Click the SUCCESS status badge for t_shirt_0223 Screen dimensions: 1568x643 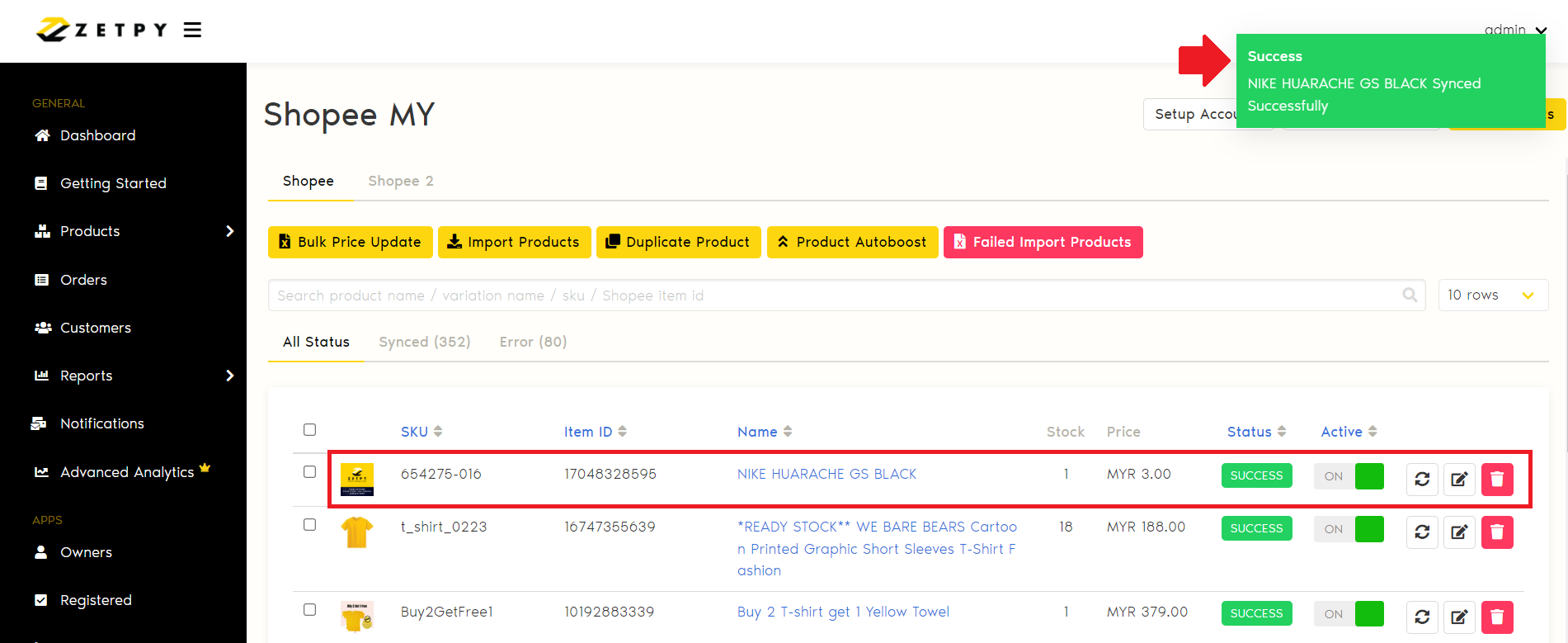[1257, 528]
